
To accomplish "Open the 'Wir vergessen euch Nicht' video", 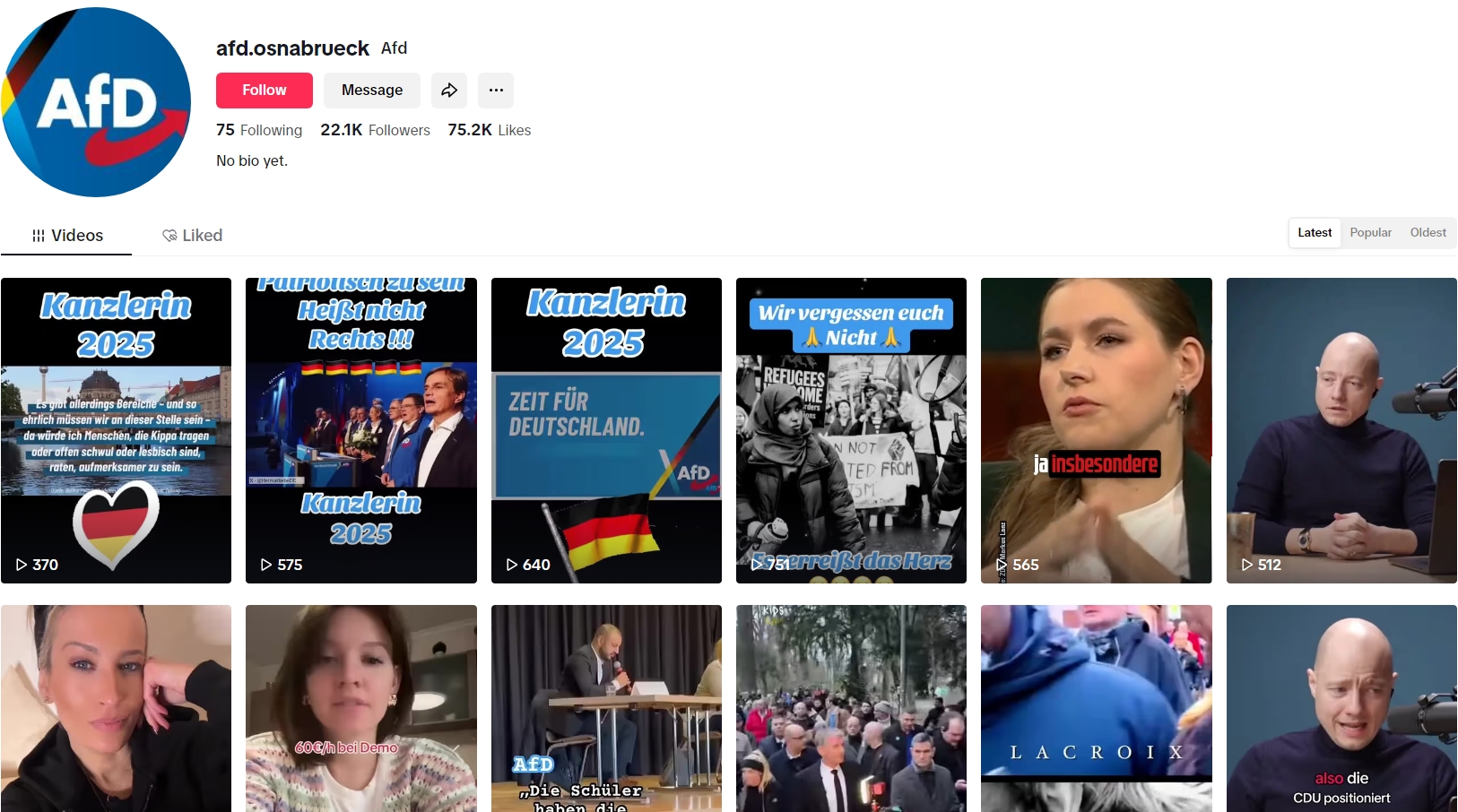I will 851,430.
